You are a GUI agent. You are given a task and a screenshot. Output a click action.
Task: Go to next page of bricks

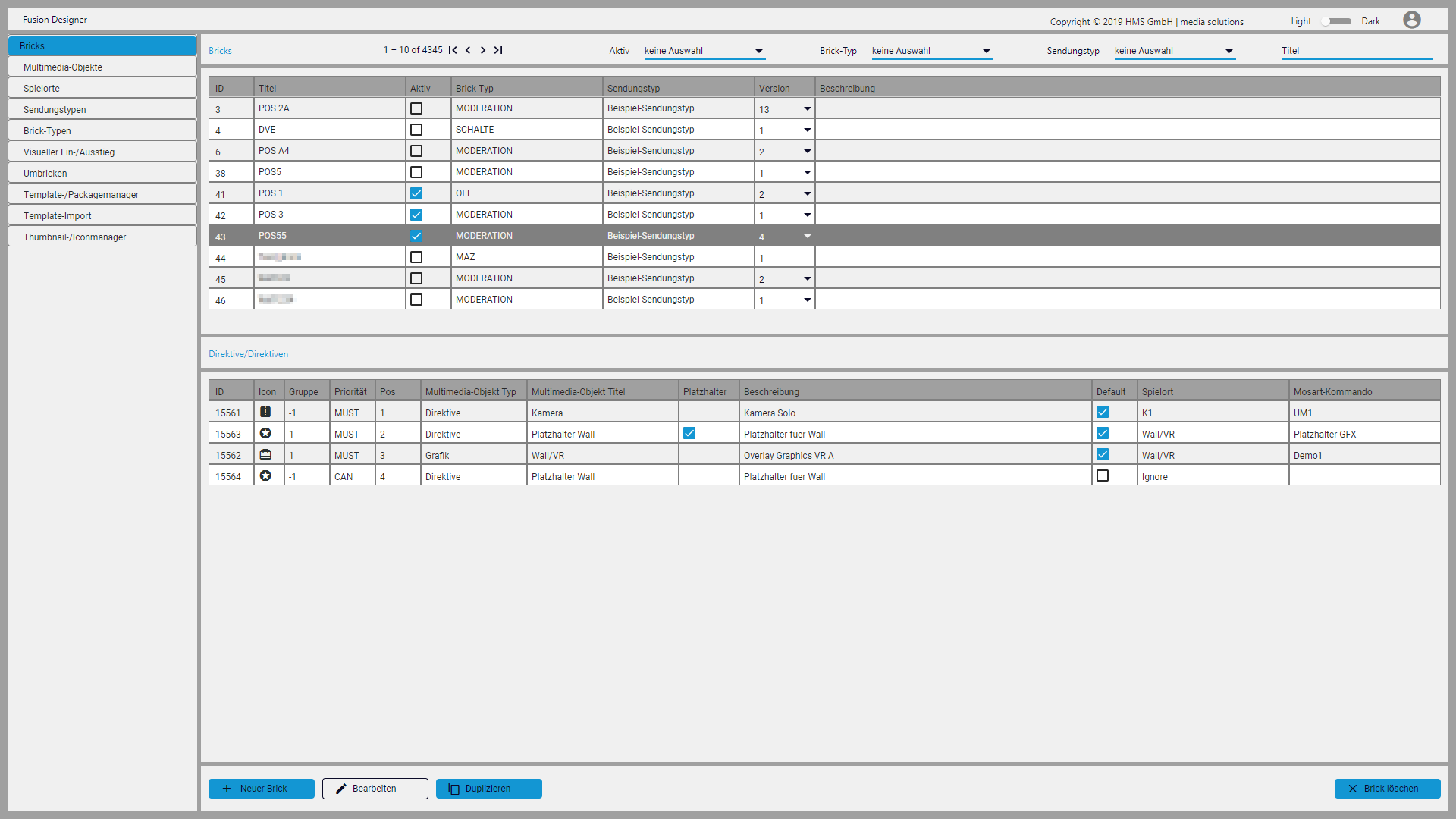pos(483,50)
